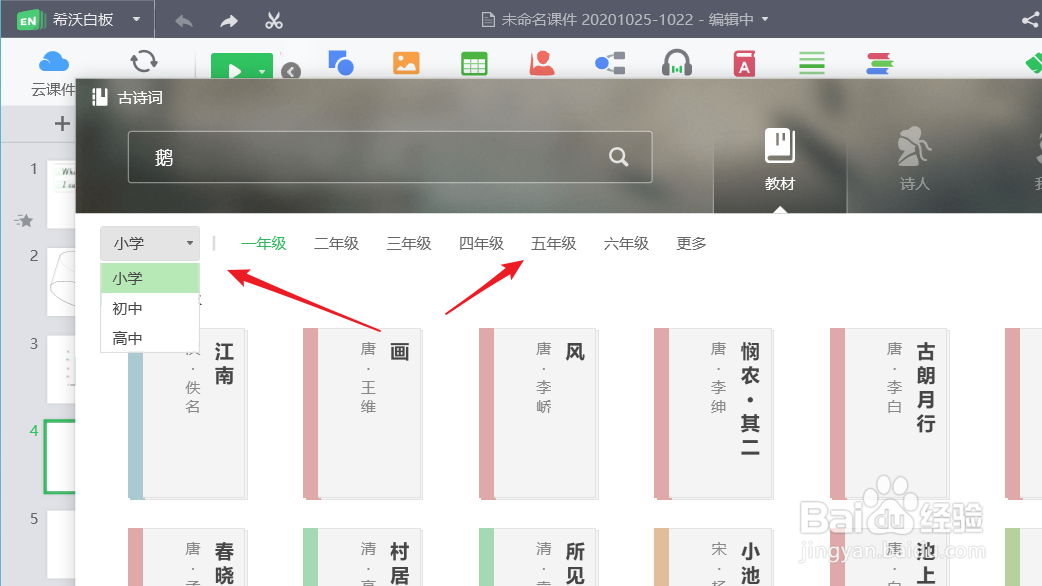Select the 四年级 grade filter

(481, 243)
